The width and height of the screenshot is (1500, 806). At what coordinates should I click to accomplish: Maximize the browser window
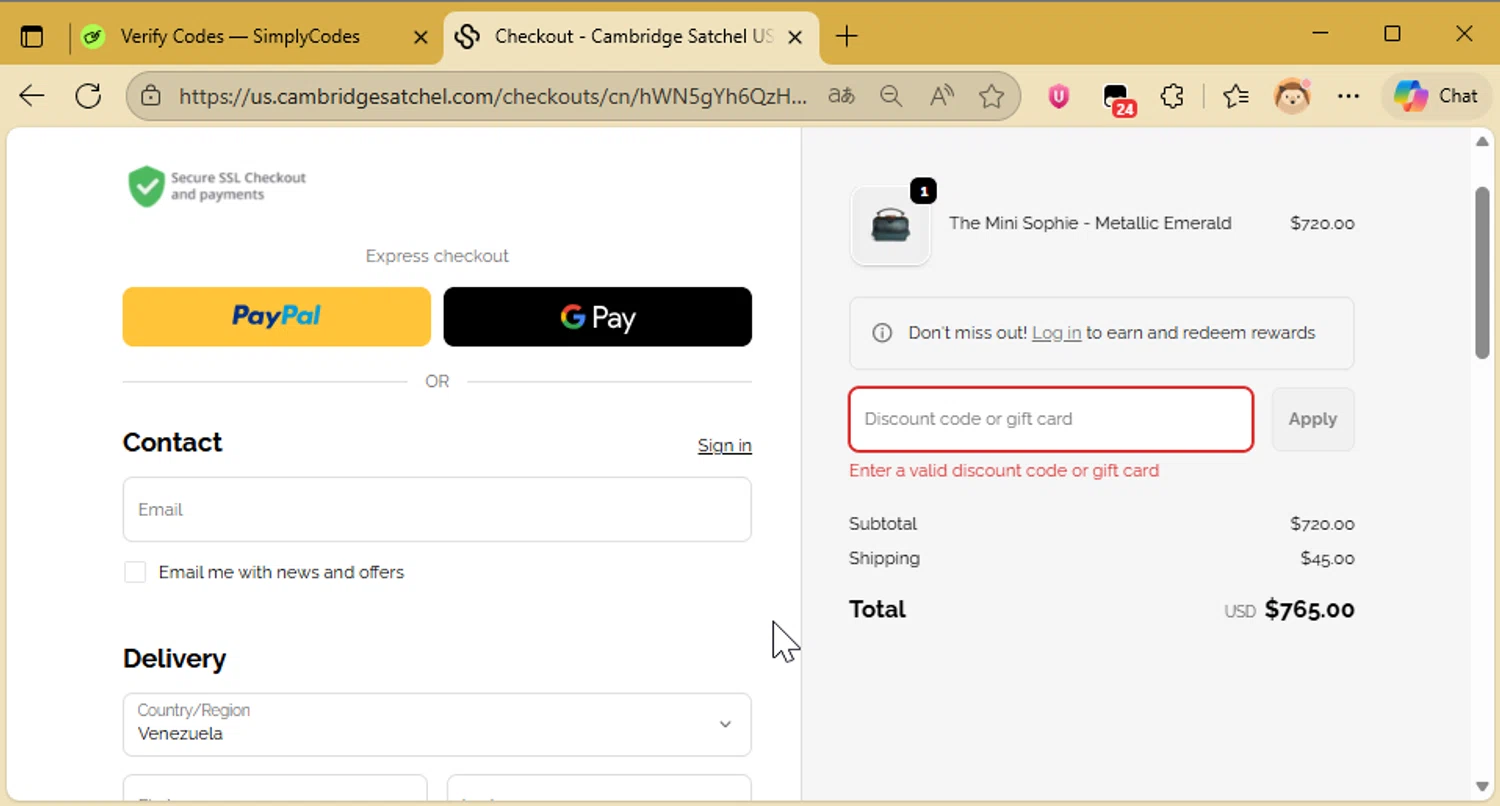coord(1392,34)
